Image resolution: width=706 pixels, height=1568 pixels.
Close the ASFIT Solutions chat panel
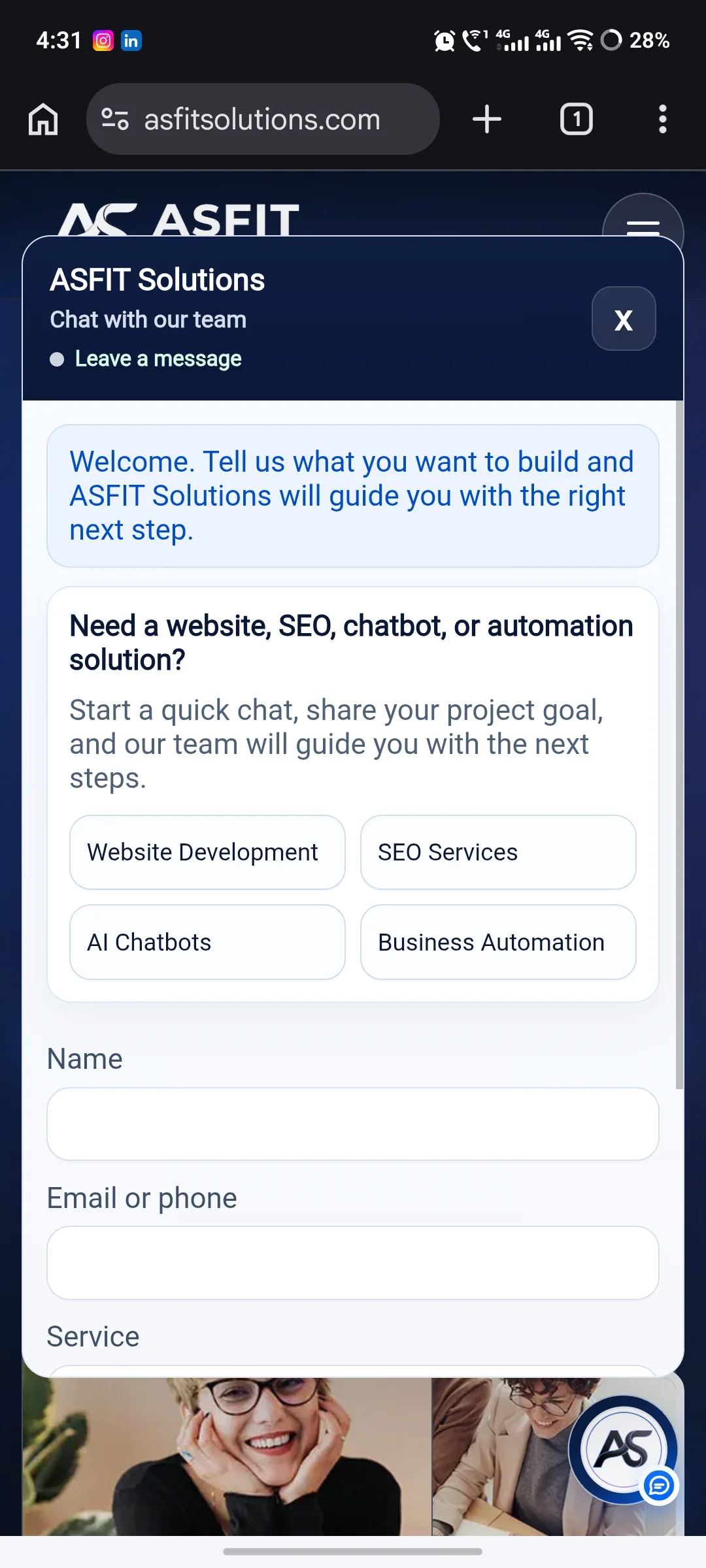pos(624,319)
